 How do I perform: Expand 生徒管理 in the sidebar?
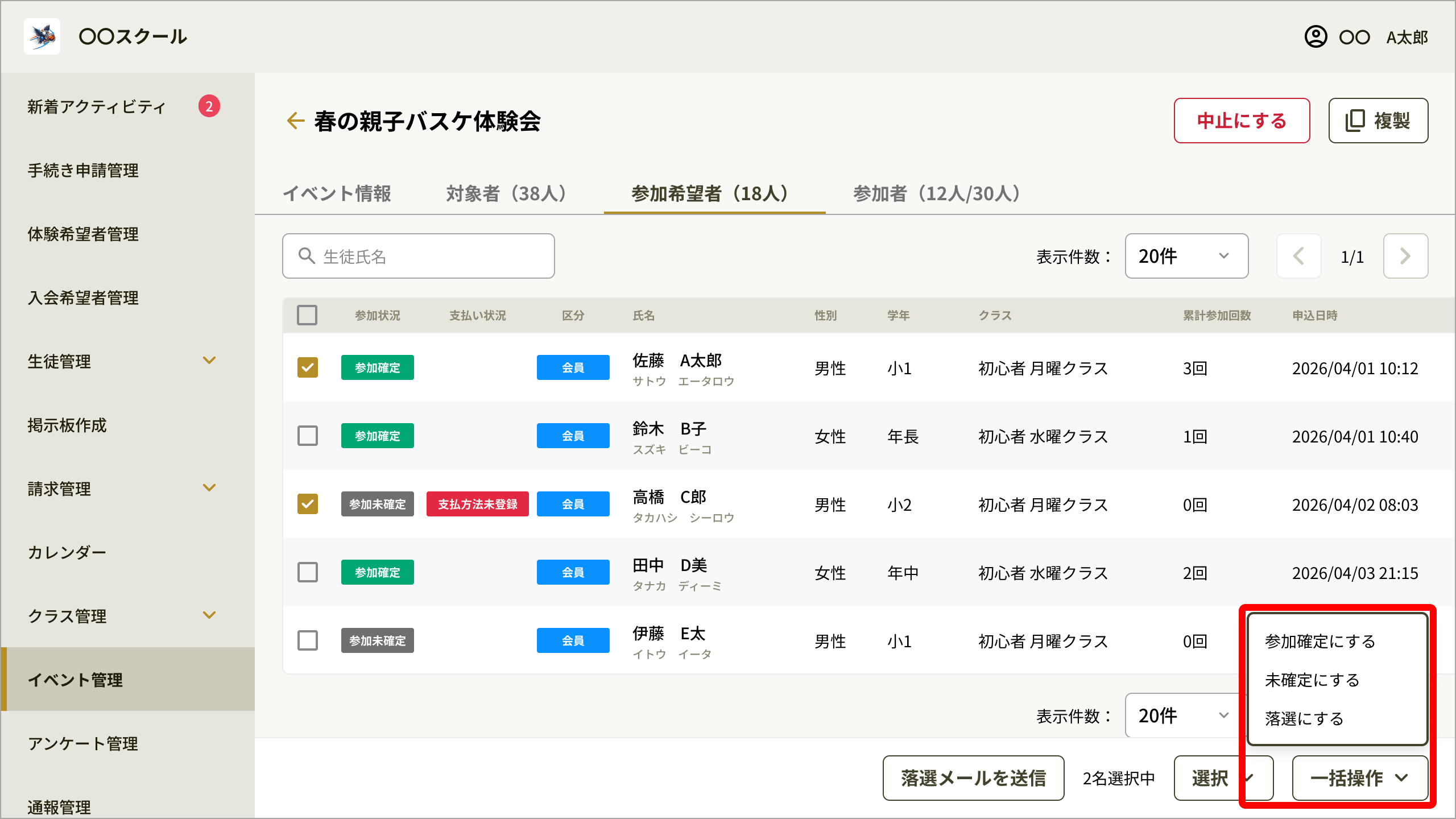click(209, 361)
